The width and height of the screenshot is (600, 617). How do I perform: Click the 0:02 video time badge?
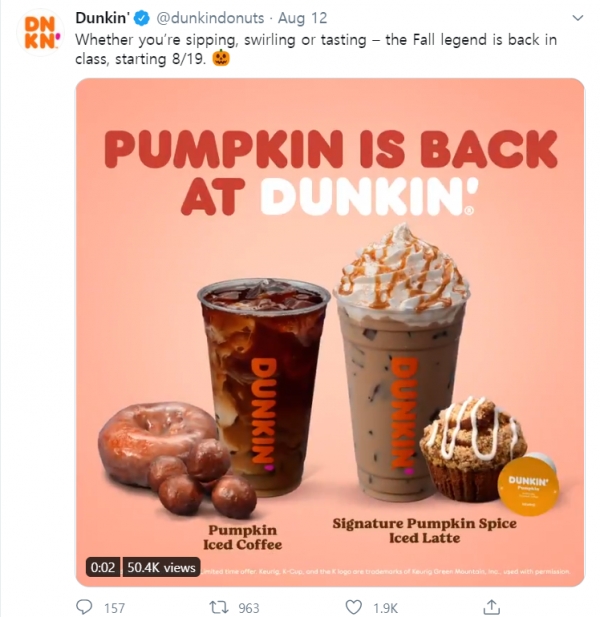103,567
